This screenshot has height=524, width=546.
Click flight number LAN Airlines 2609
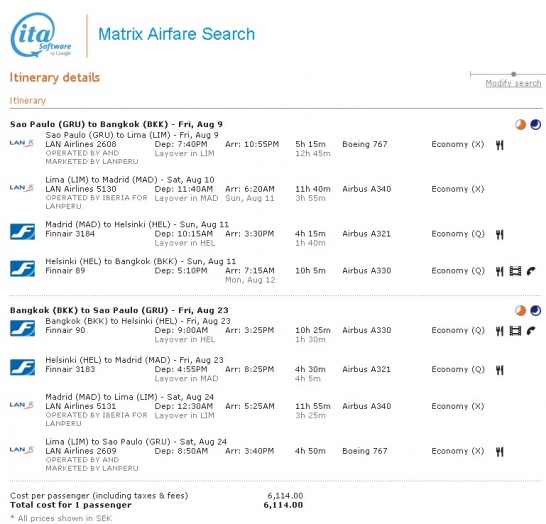(x=81, y=451)
